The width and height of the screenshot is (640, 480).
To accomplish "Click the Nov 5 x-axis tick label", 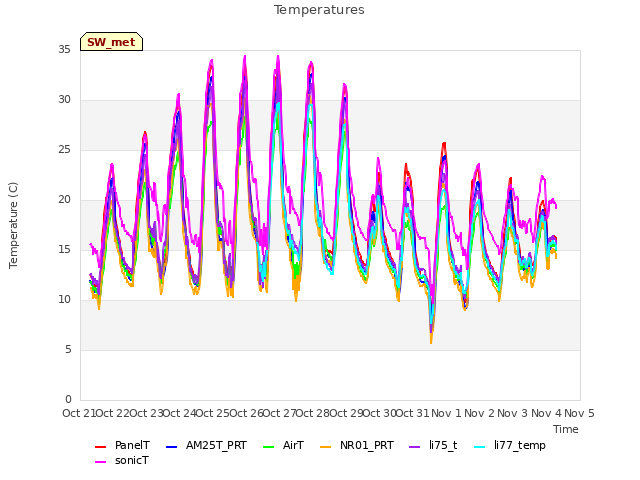I will (579, 413).
